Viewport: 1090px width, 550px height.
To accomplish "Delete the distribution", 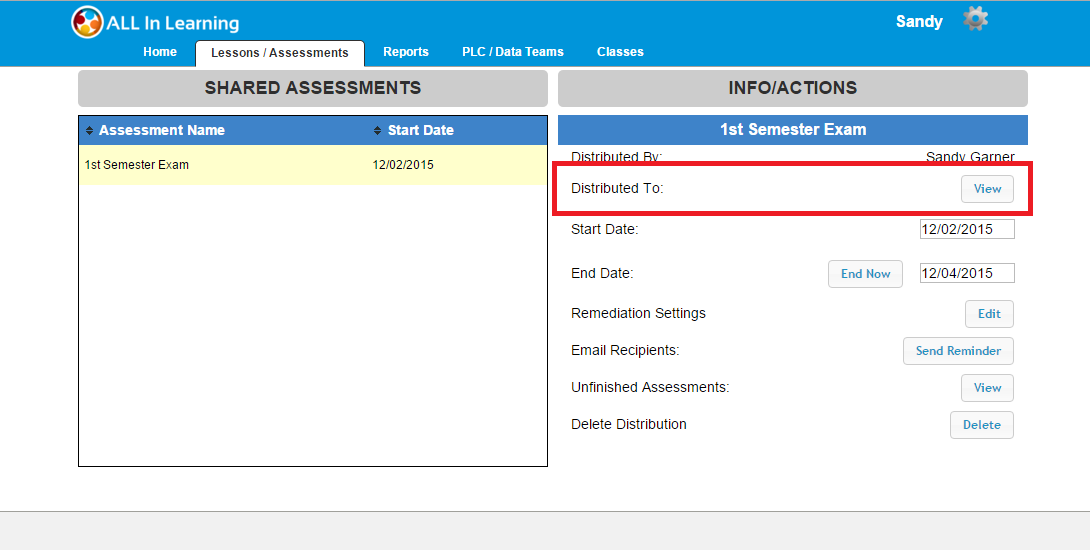I will pos(981,425).
